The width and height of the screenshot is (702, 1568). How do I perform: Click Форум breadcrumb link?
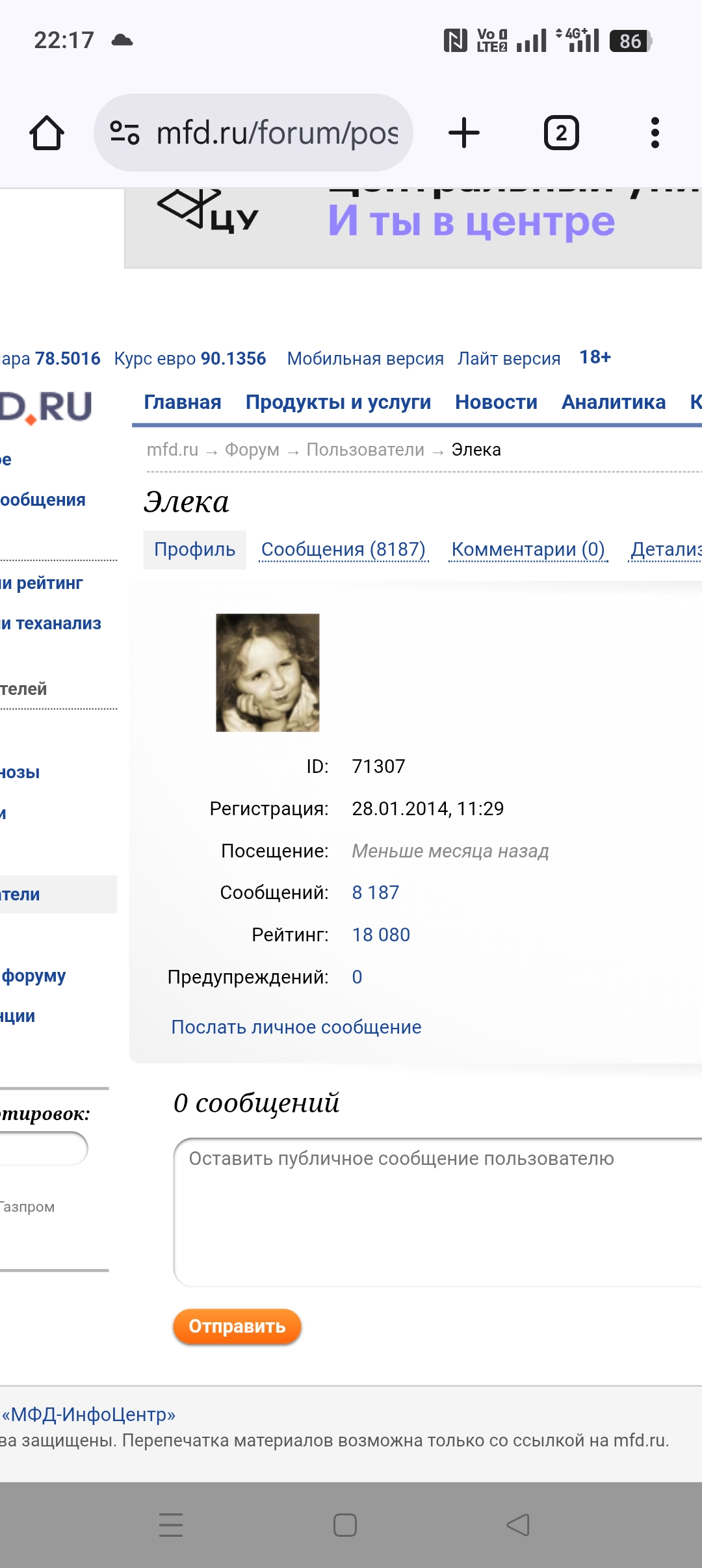coord(252,449)
